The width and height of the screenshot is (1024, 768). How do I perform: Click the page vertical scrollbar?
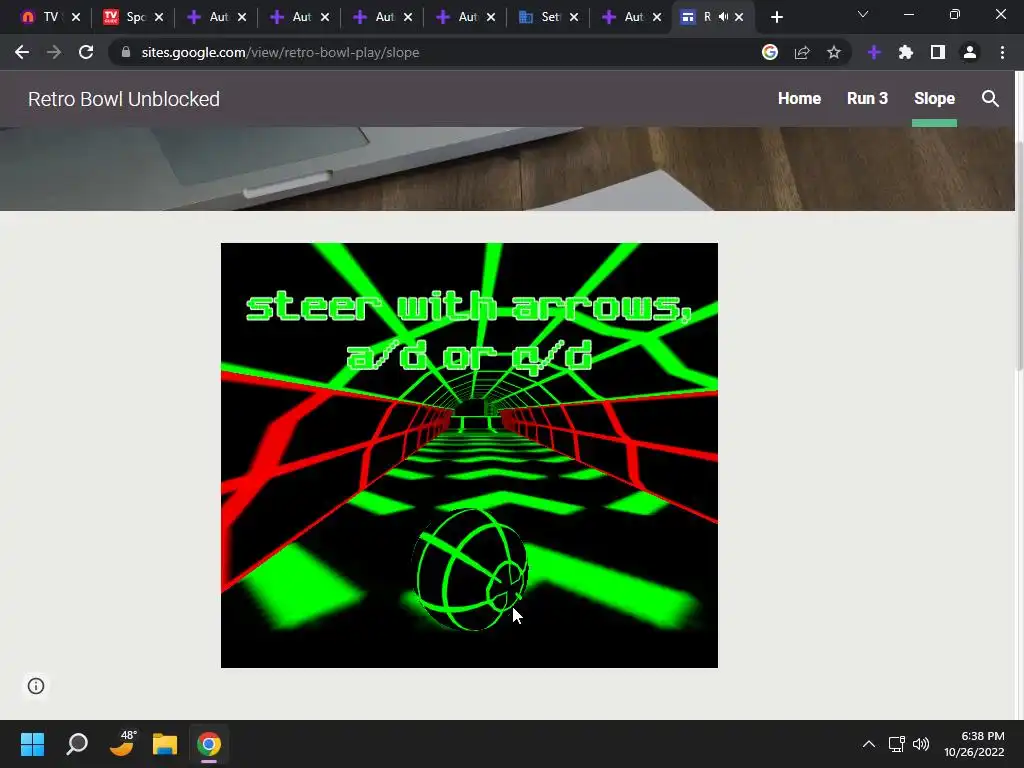[x=1019, y=255]
